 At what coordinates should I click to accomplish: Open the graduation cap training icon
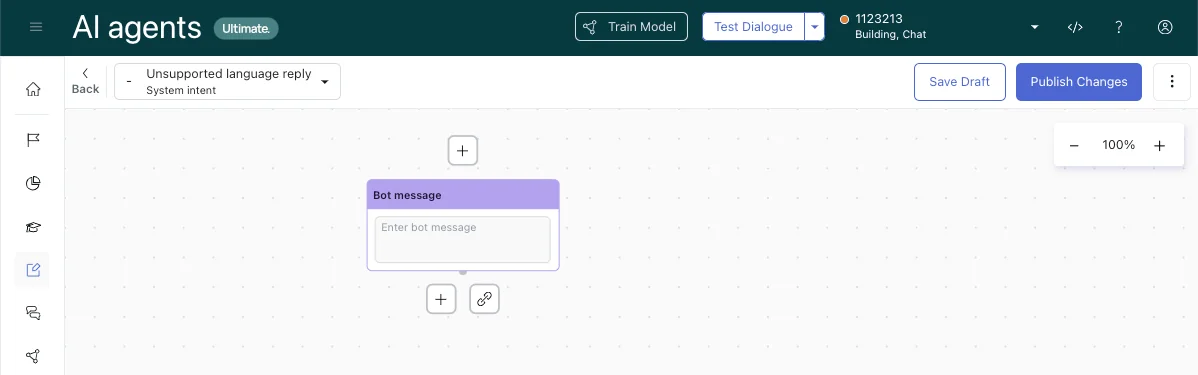tap(33, 227)
